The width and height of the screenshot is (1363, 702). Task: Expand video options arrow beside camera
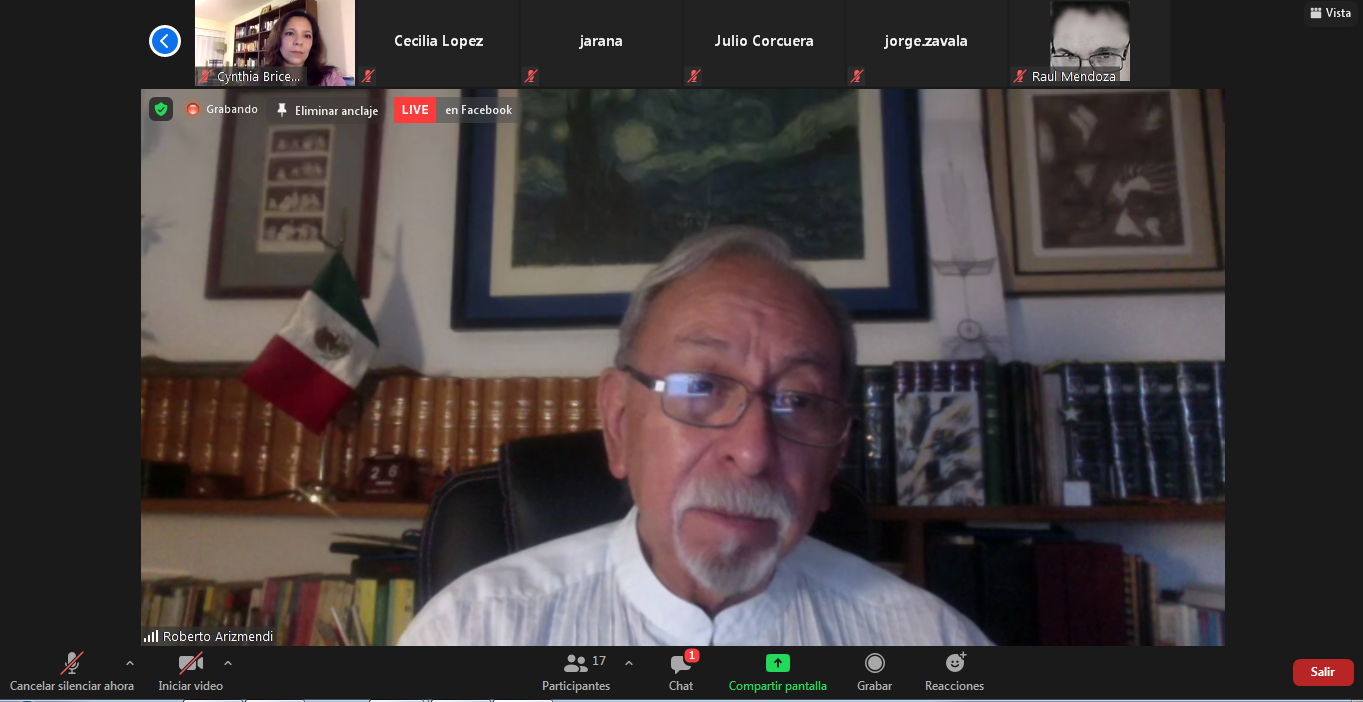tap(228, 663)
